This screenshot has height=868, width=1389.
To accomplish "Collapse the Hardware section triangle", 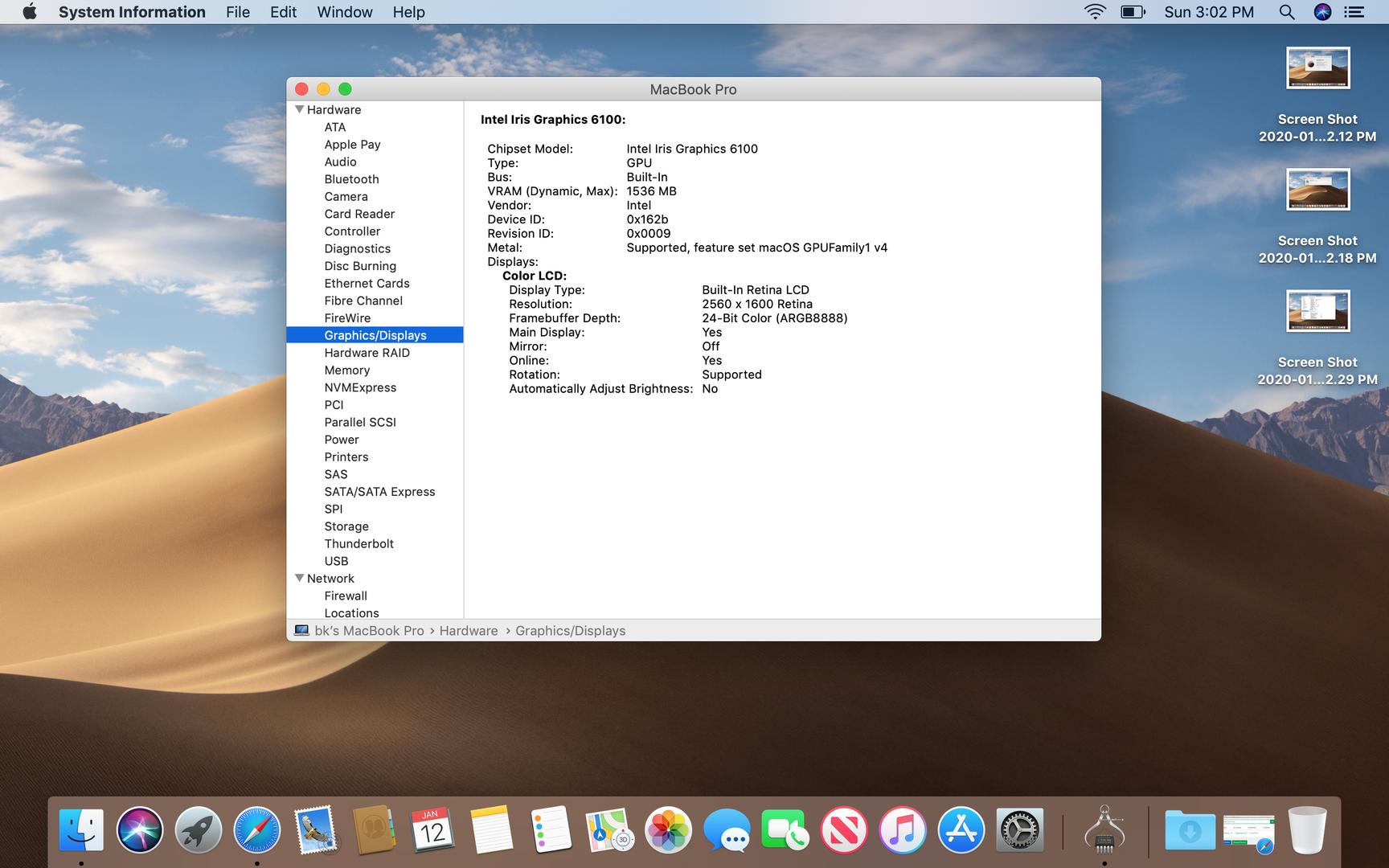I will [x=299, y=109].
